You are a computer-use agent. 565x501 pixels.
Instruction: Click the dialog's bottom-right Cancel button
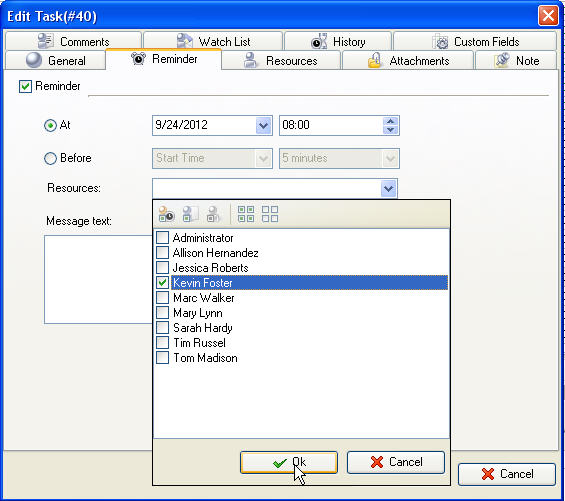(507, 474)
